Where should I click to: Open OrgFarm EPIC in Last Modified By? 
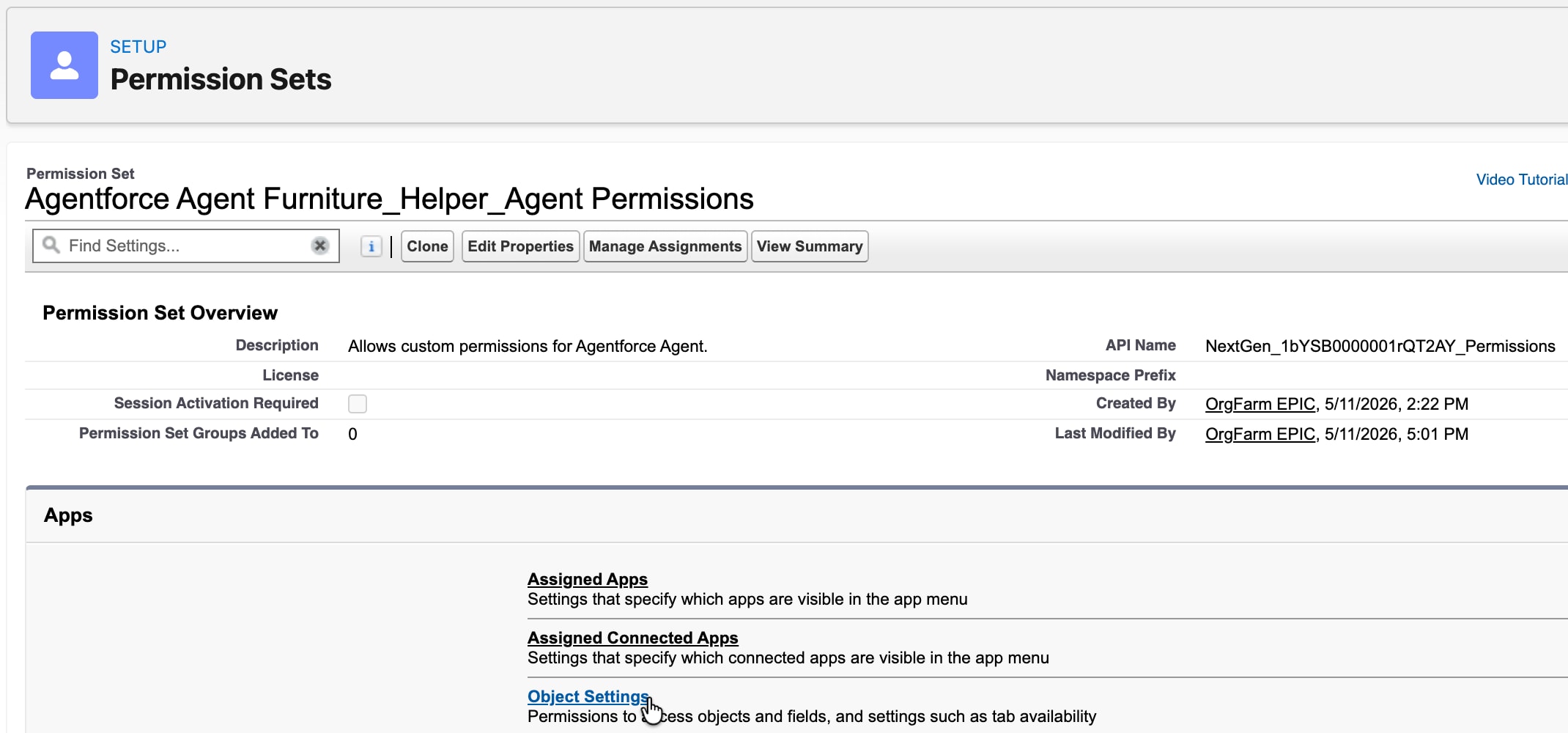1260,434
